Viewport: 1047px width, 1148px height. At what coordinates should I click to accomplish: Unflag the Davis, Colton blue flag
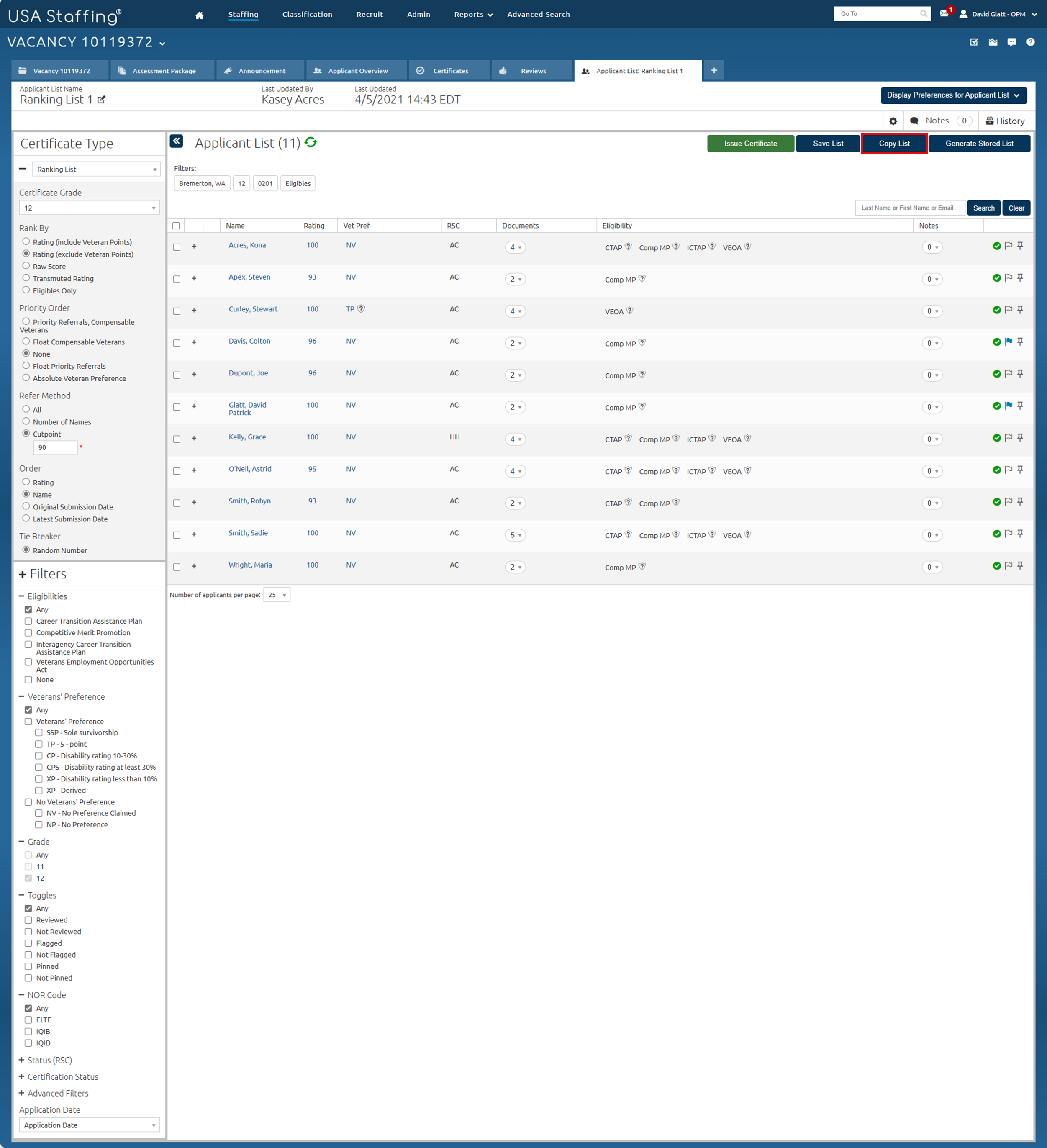click(x=1008, y=342)
